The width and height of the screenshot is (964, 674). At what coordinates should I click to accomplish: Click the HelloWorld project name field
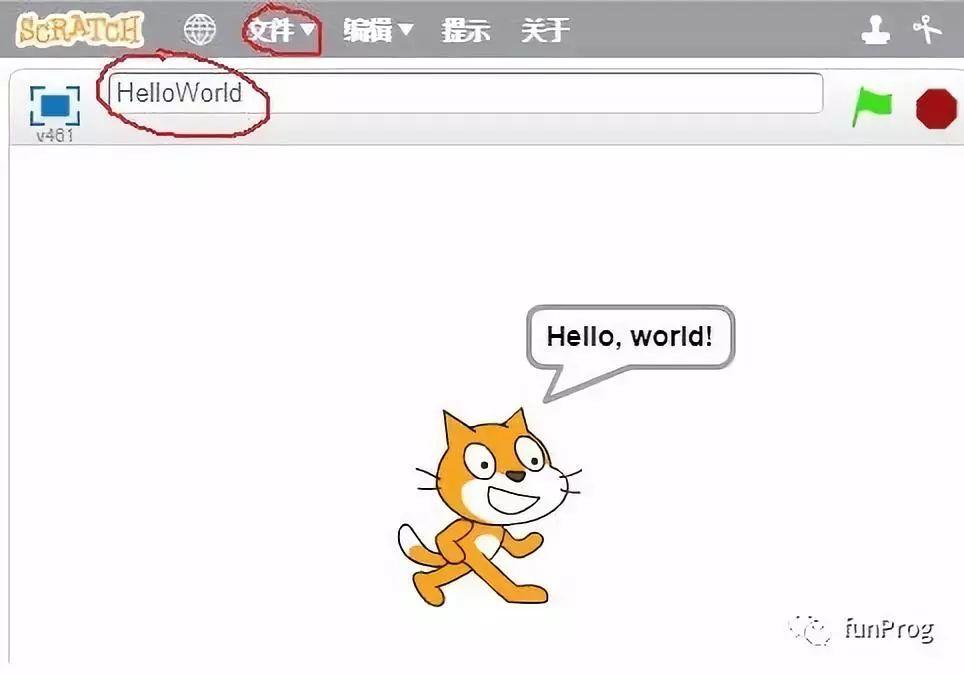(x=465, y=93)
